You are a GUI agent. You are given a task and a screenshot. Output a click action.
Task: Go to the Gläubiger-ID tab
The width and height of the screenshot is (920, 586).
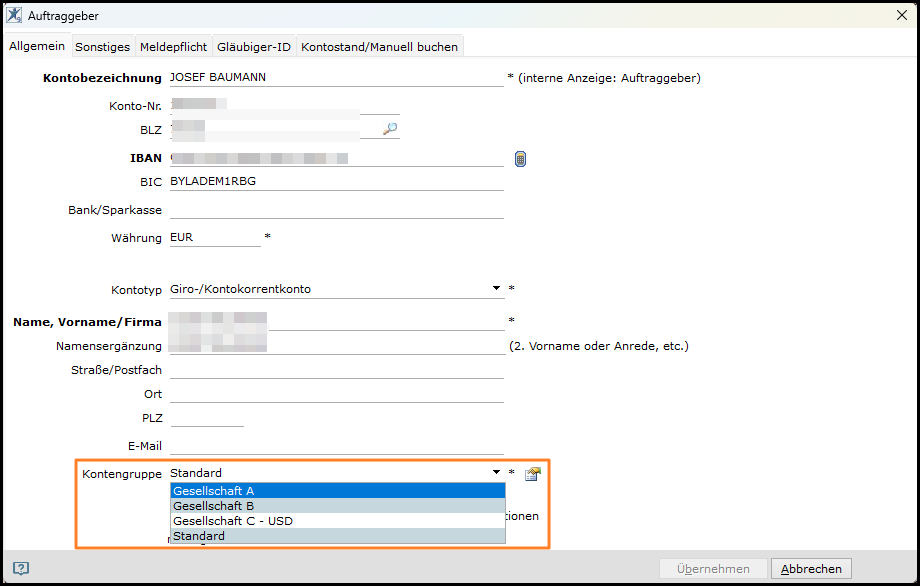[x=254, y=47]
